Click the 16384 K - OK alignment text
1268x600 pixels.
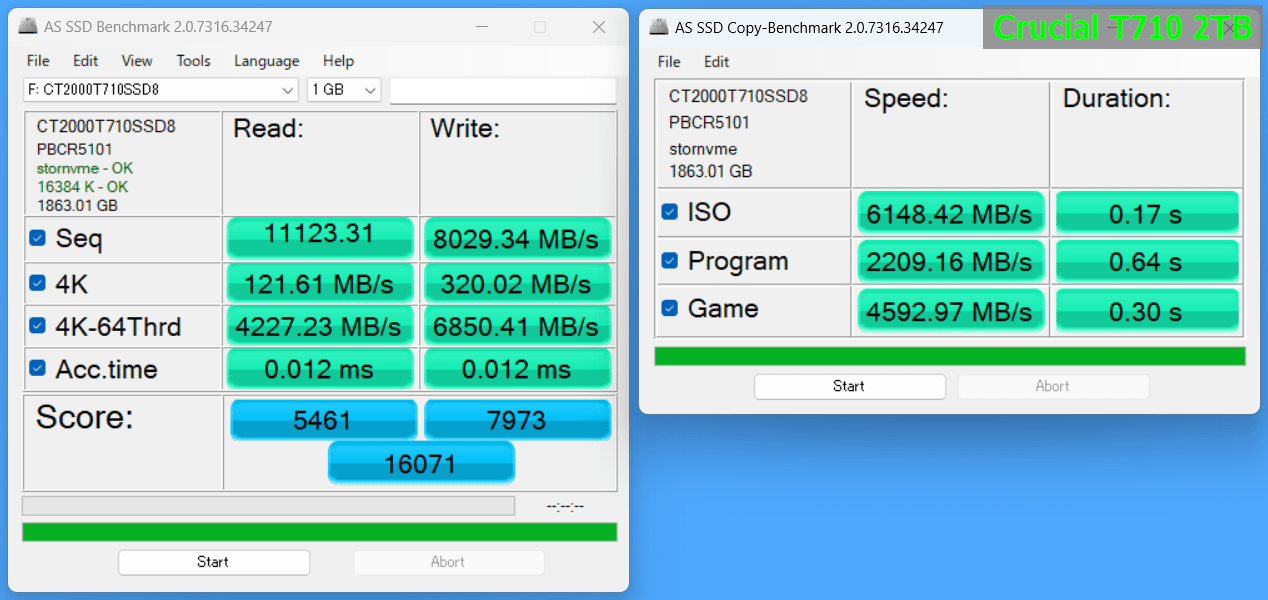pyautogui.click(x=83, y=186)
